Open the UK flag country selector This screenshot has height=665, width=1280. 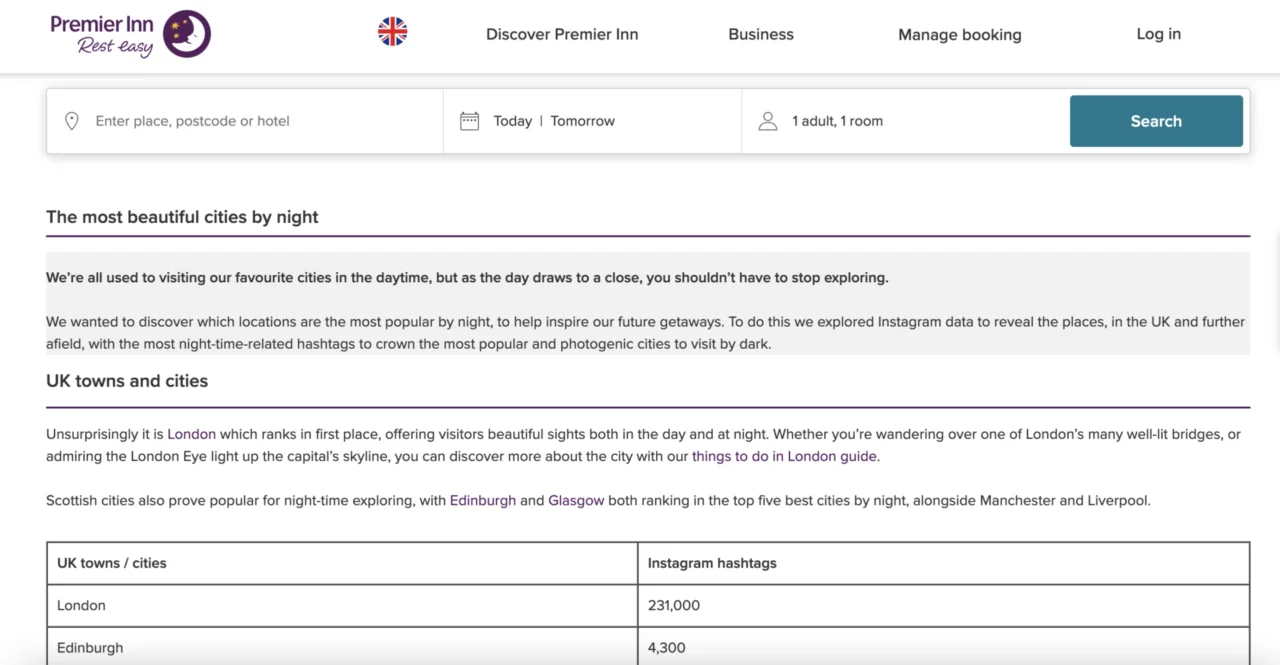(x=392, y=32)
